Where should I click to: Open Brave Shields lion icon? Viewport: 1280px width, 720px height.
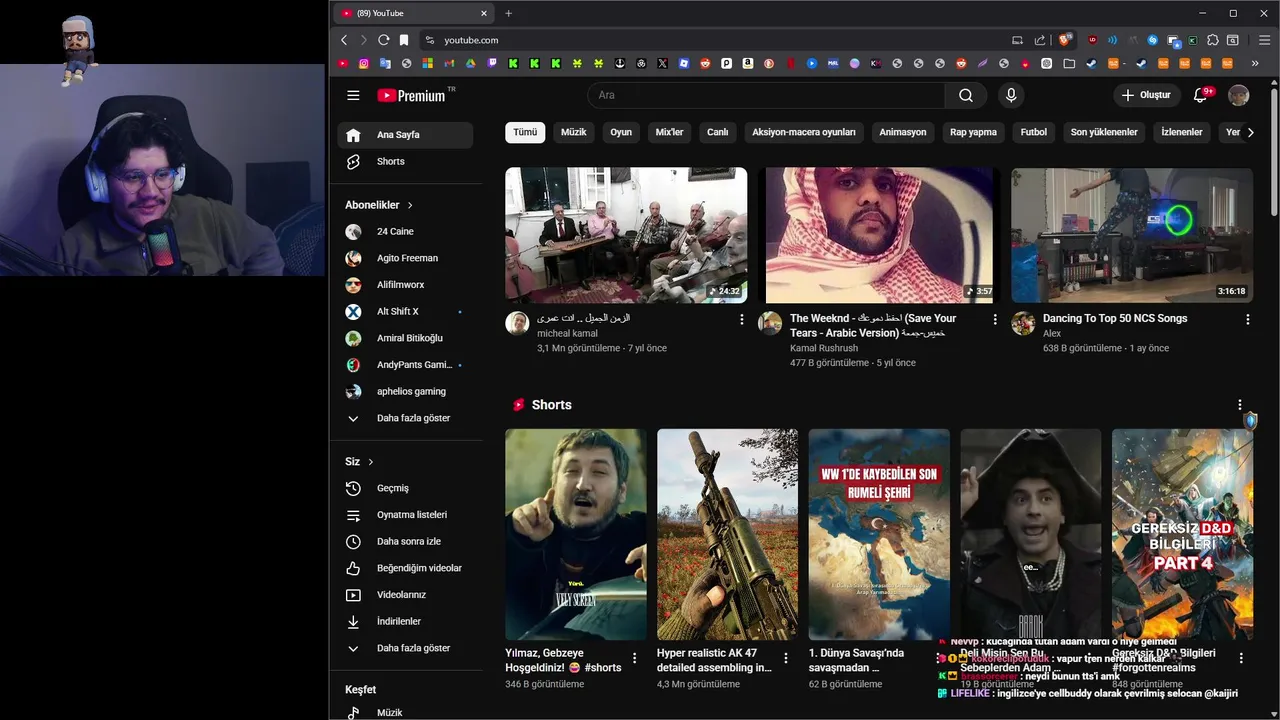tap(1065, 40)
